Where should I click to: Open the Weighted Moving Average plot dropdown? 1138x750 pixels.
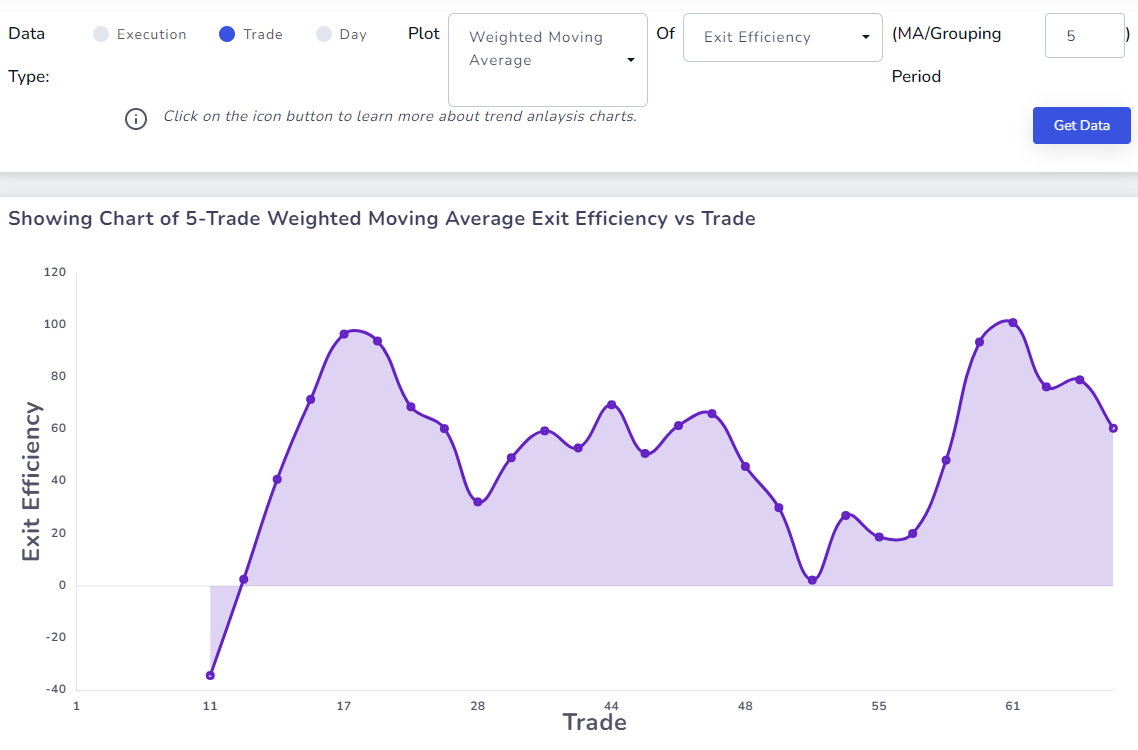point(548,60)
